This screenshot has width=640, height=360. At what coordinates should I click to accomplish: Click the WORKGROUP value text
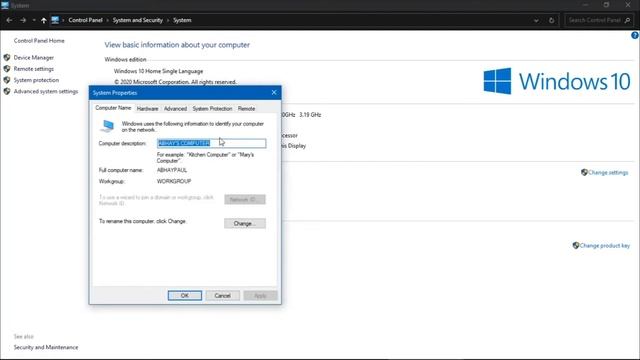[174, 181]
